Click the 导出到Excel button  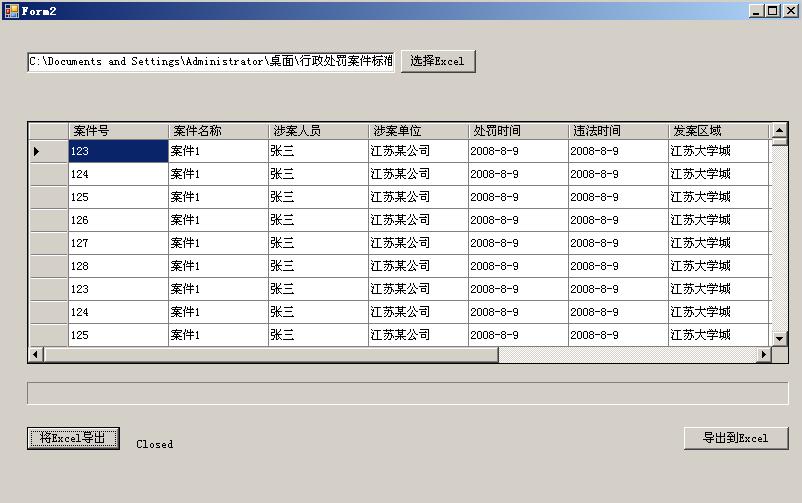[736, 439]
